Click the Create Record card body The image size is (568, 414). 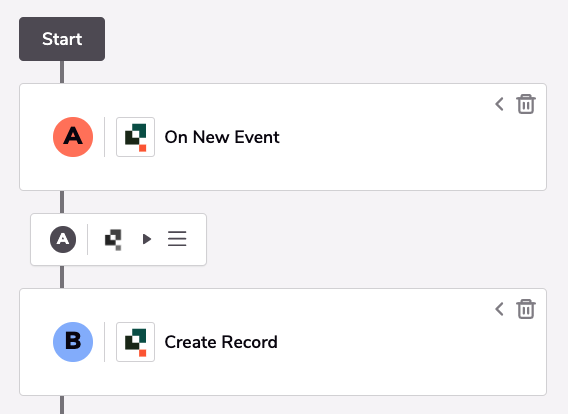283,342
